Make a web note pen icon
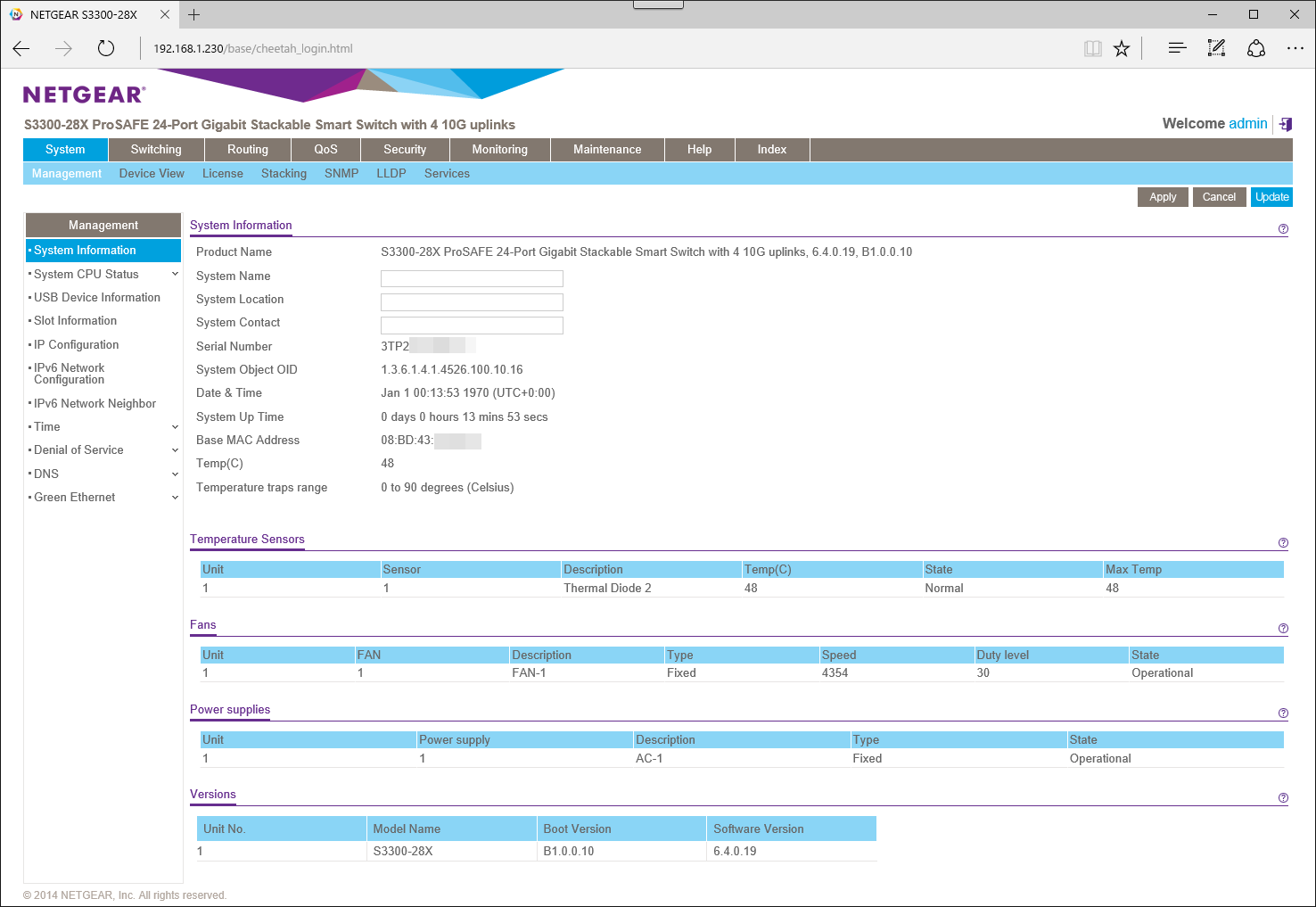This screenshot has height=907, width=1316. tap(1216, 48)
